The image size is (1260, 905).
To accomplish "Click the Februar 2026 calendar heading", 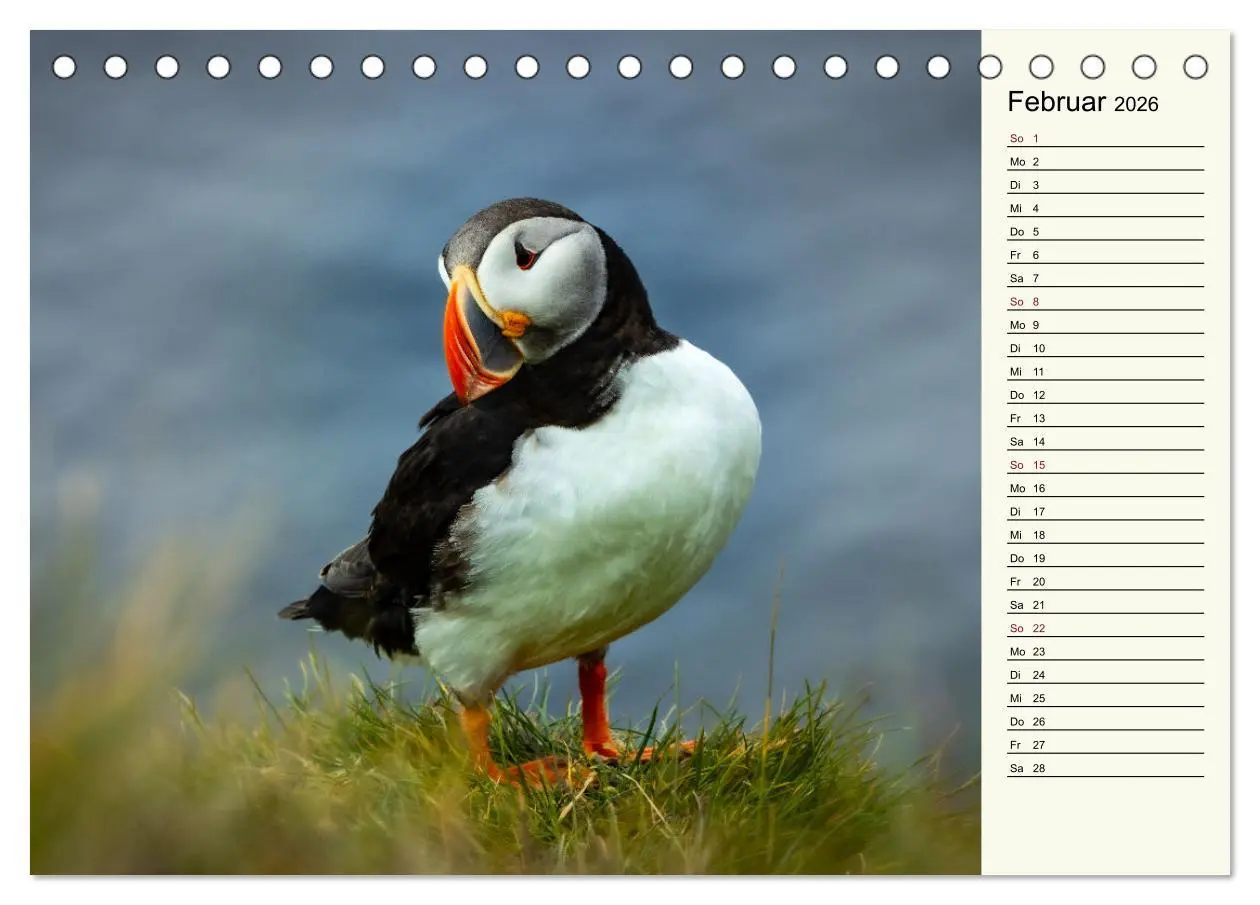I will (x=1082, y=102).
